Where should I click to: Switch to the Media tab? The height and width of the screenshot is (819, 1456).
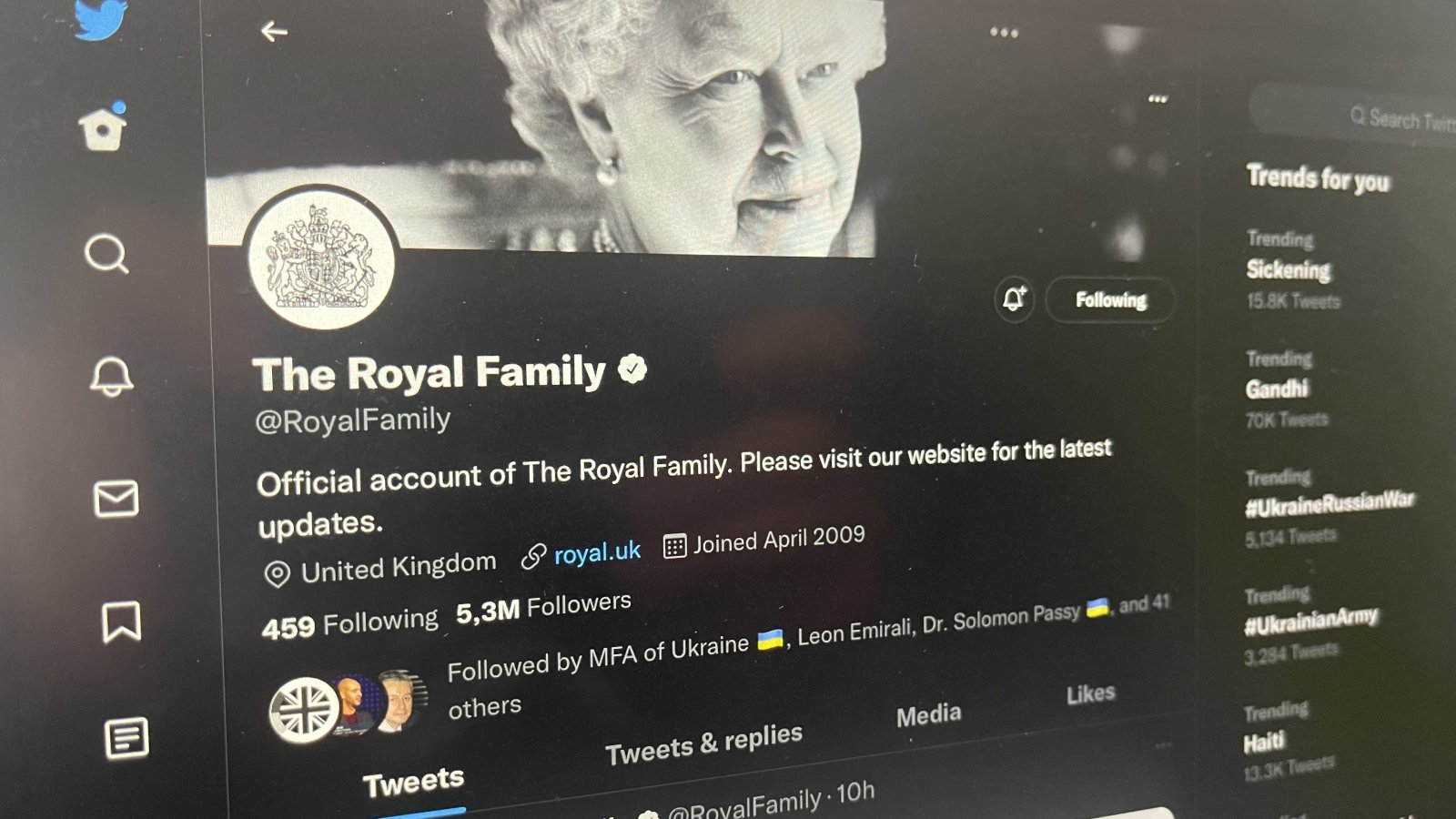[928, 715]
